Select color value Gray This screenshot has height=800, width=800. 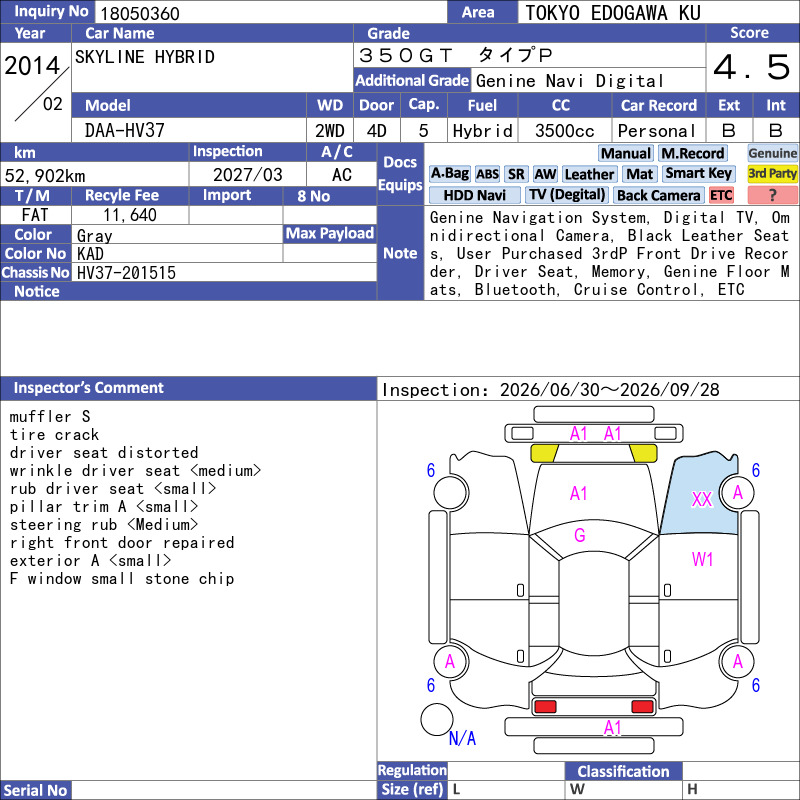[x=94, y=235]
